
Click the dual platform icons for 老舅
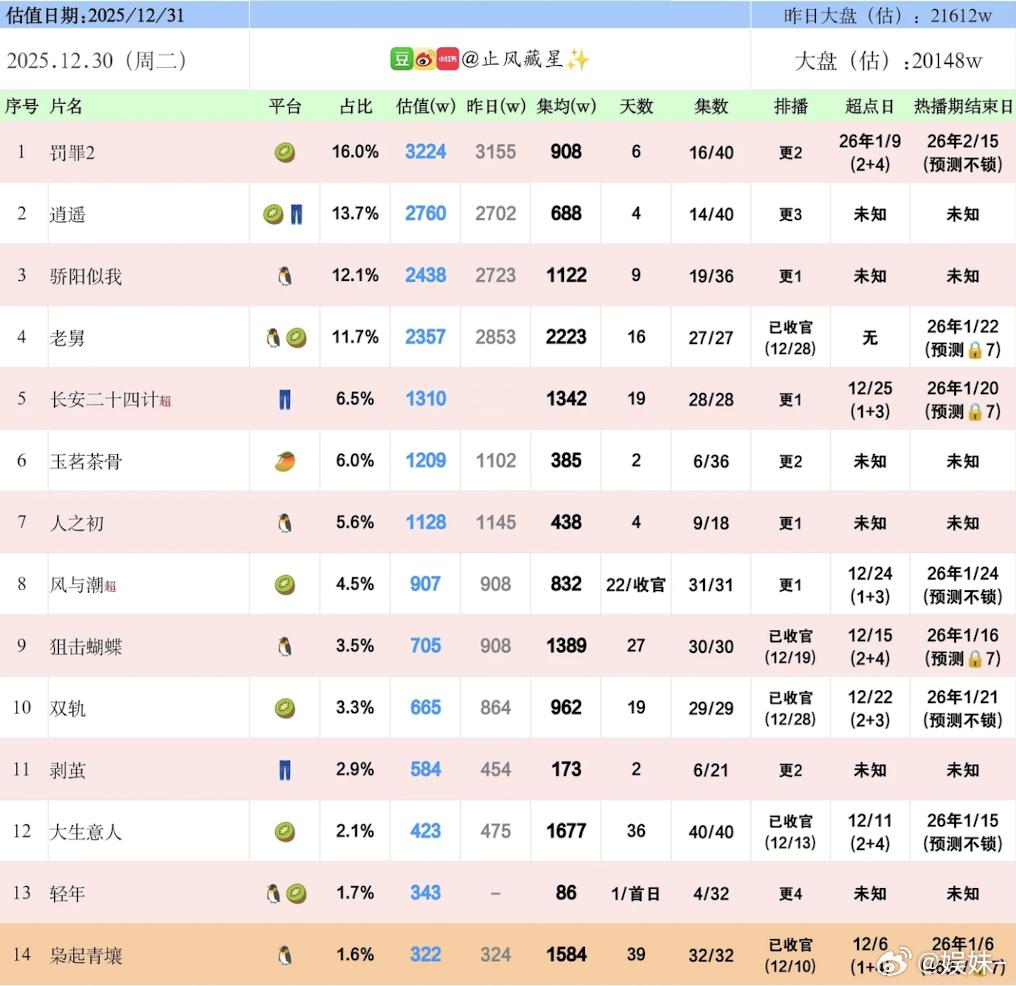(x=284, y=337)
